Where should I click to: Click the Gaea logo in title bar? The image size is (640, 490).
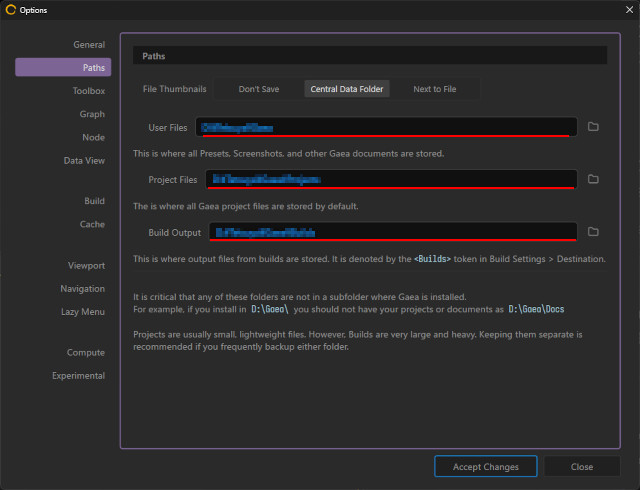12,10
